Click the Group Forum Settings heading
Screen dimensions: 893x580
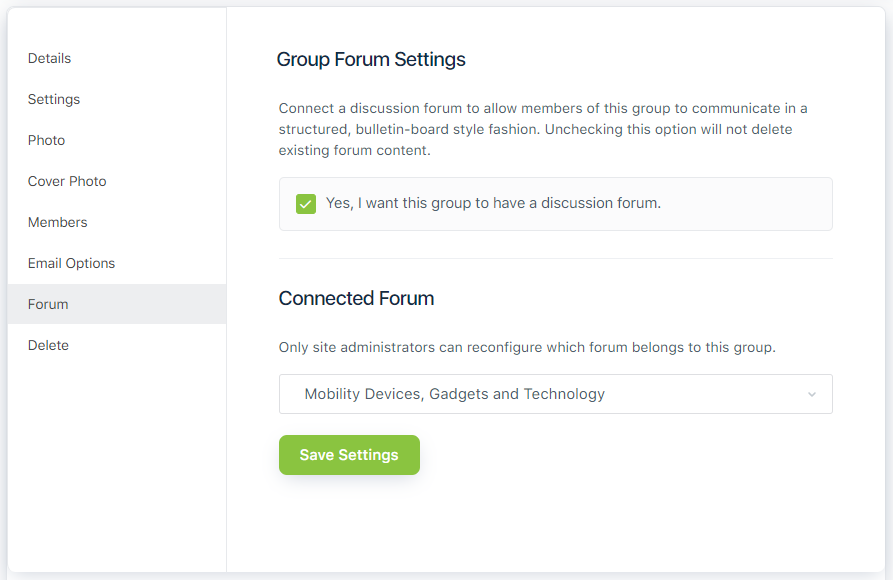coord(371,59)
